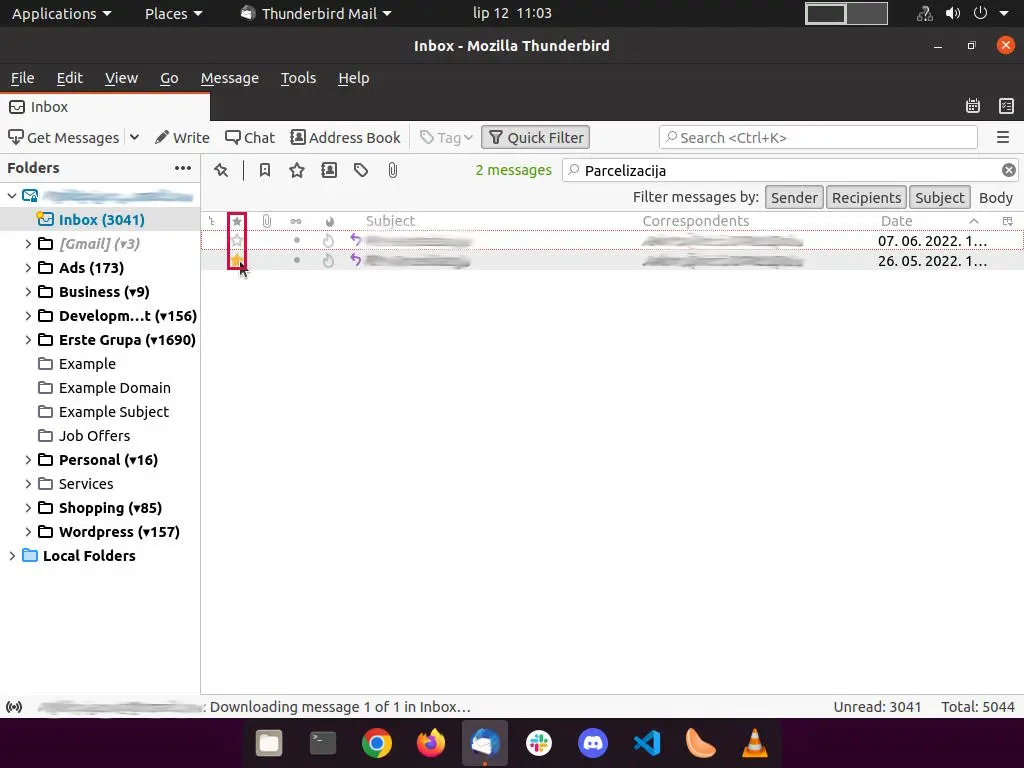Switch to Inbox tab
Viewport: 1024px width, 768px height.
point(105,107)
